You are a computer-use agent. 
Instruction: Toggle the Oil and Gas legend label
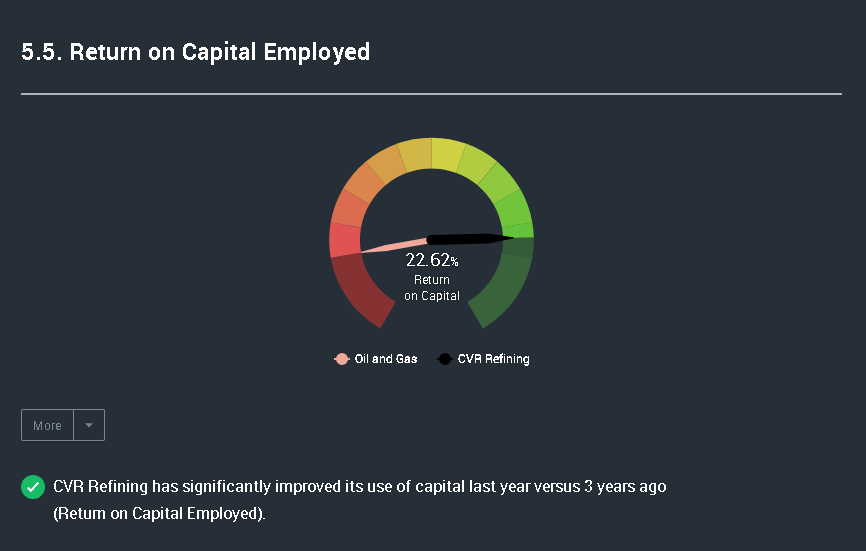point(386,359)
